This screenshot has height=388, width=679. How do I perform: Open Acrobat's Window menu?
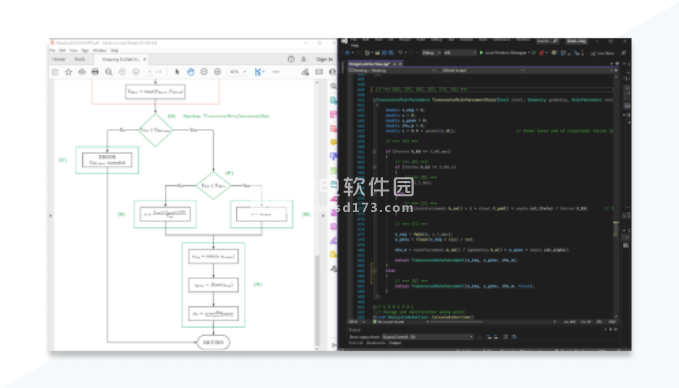(x=100, y=50)
